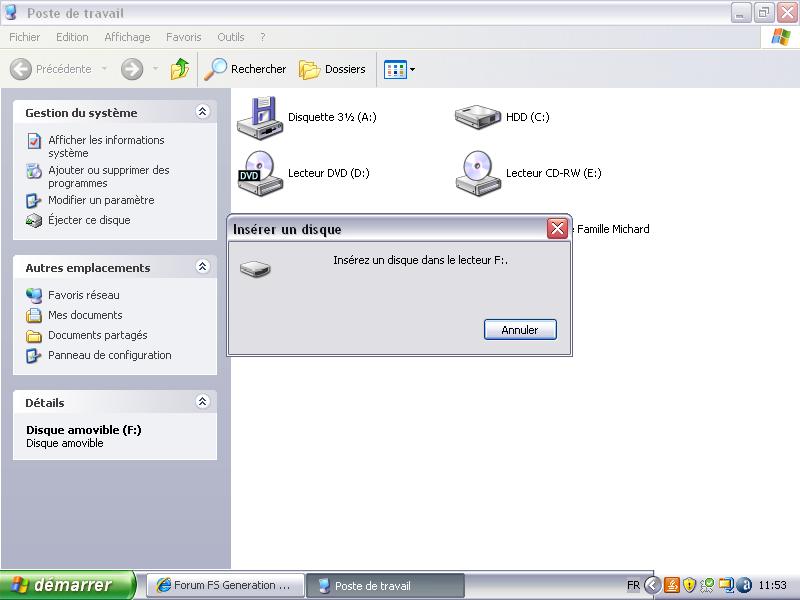Click the Favoris réseau icon
This screenshot has height=600, width=800.
(x=34, y=295)
